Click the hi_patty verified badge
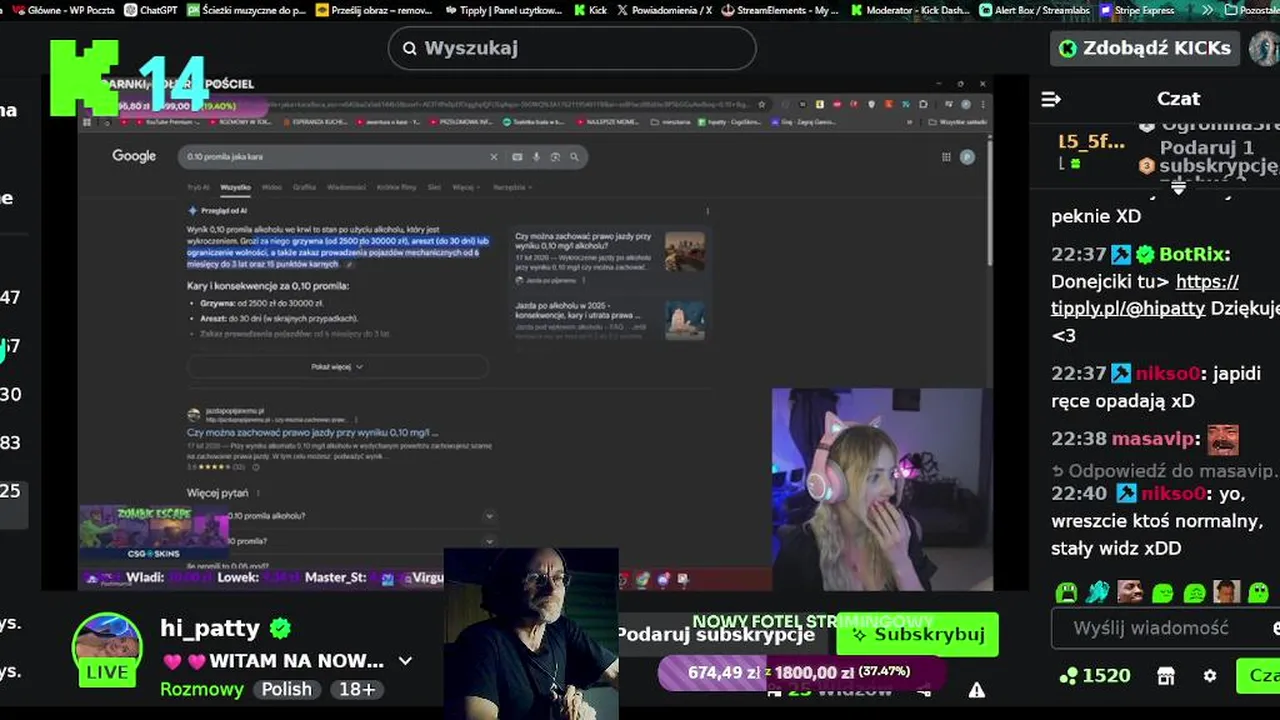This screenshot has width=1280, height=720. [281, 628]
